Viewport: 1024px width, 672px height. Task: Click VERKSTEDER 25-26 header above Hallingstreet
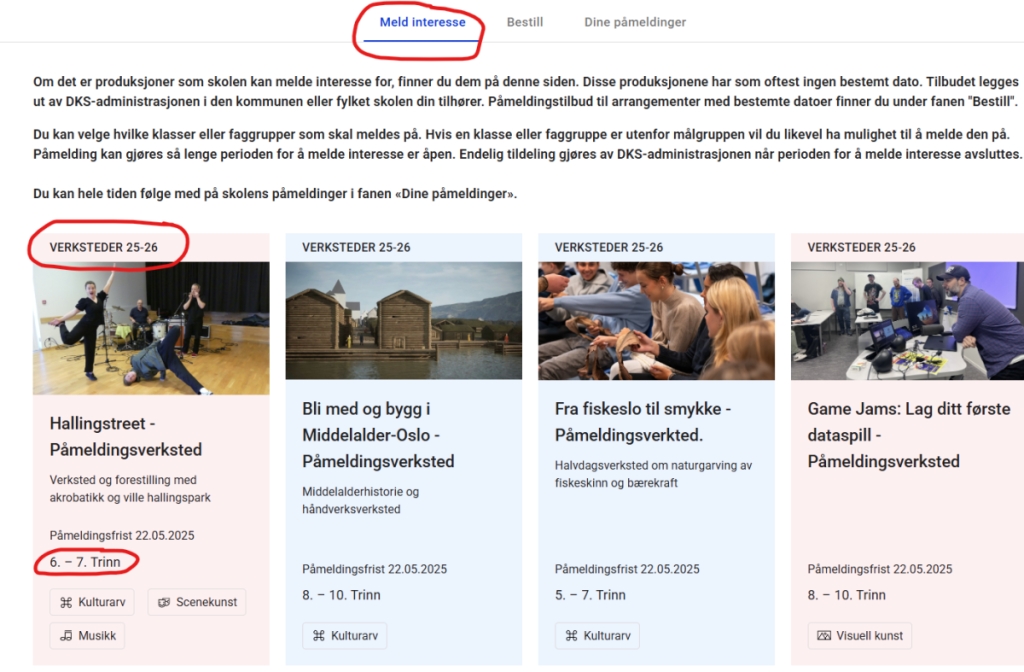(104, 248)
